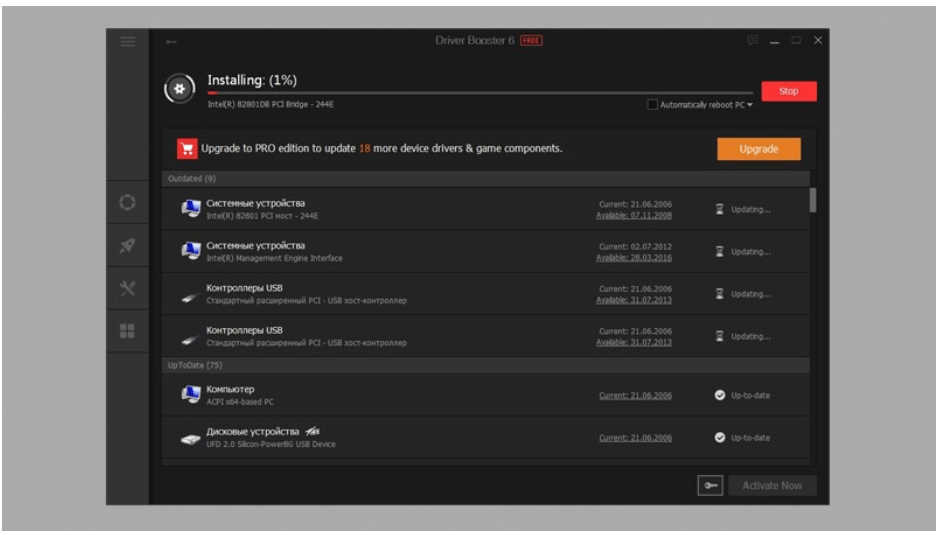Click the Activate Now button
Screen dimensions: 940x535
pos(772,485)
